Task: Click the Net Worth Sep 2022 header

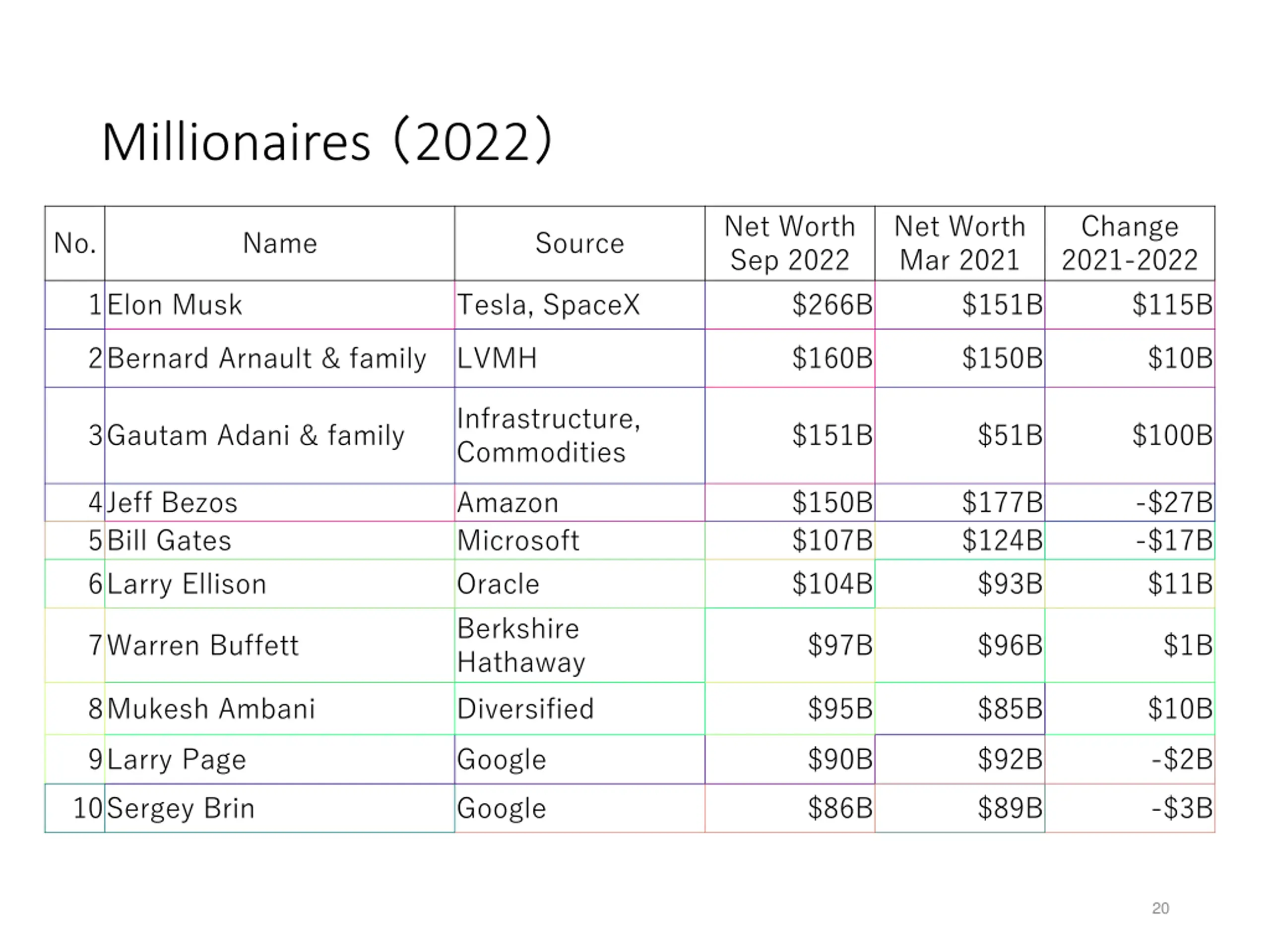Action: (790, 243)
